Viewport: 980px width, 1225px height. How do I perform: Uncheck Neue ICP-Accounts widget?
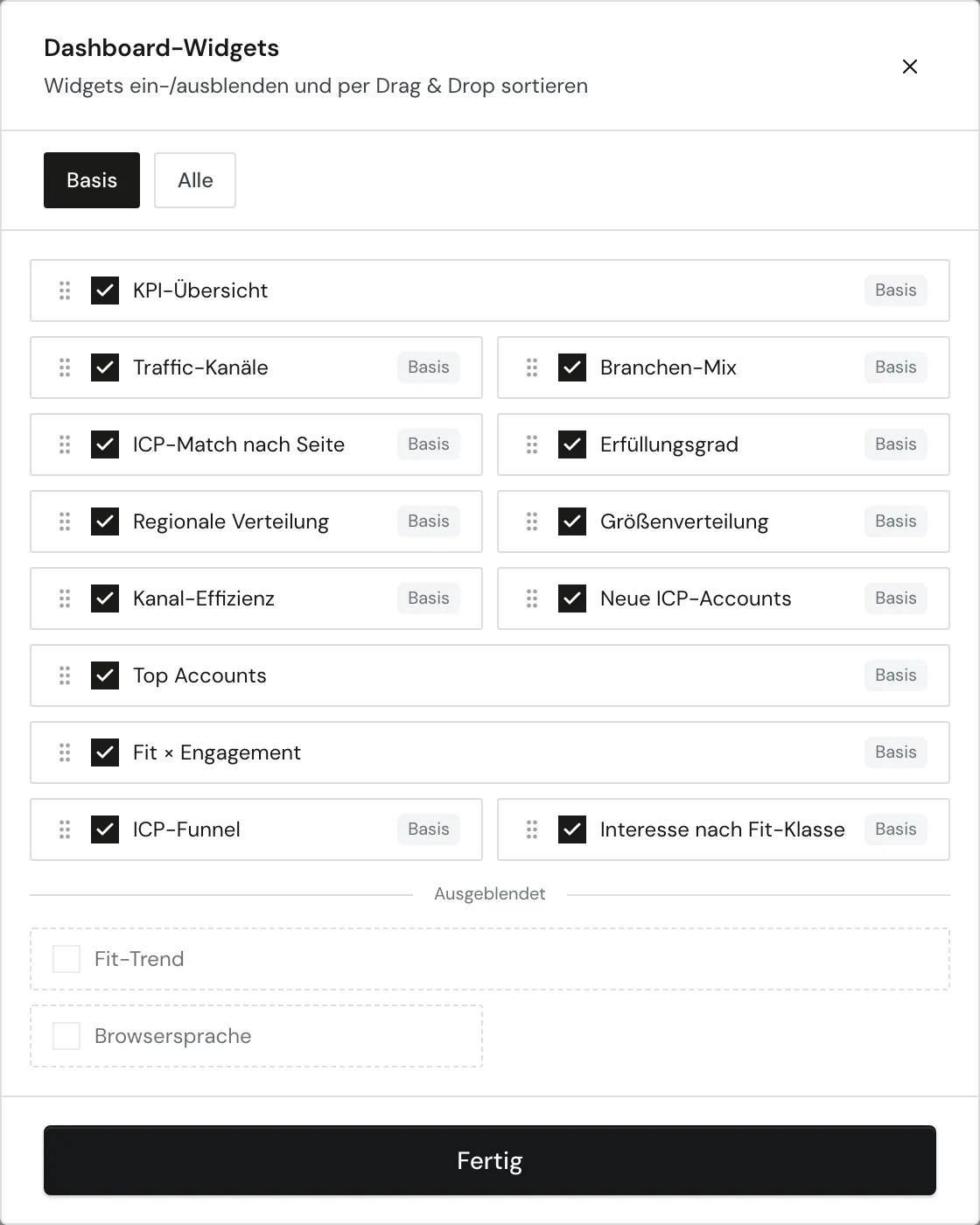click(572, 598)
